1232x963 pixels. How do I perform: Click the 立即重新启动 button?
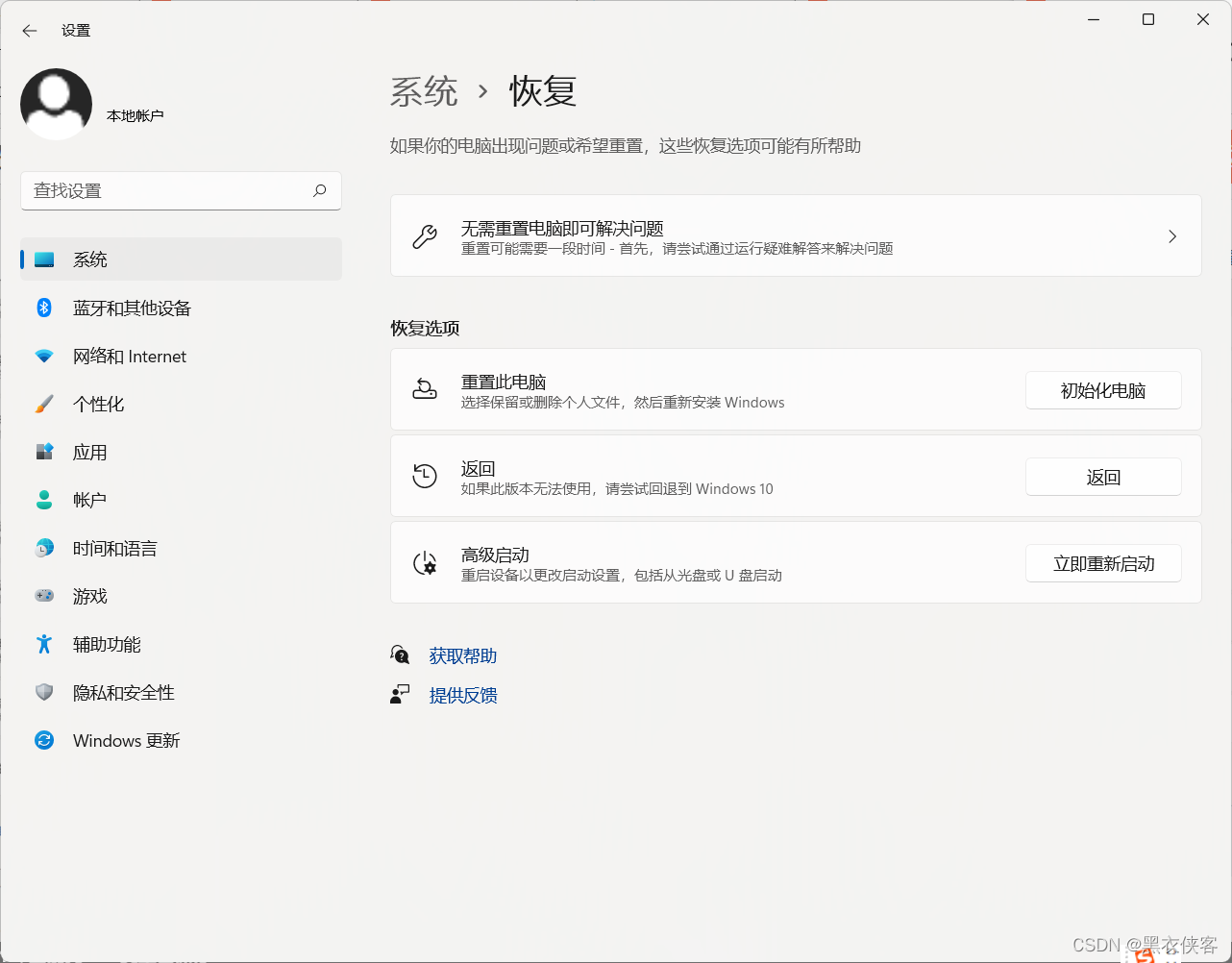click(x=1103, y=563)
